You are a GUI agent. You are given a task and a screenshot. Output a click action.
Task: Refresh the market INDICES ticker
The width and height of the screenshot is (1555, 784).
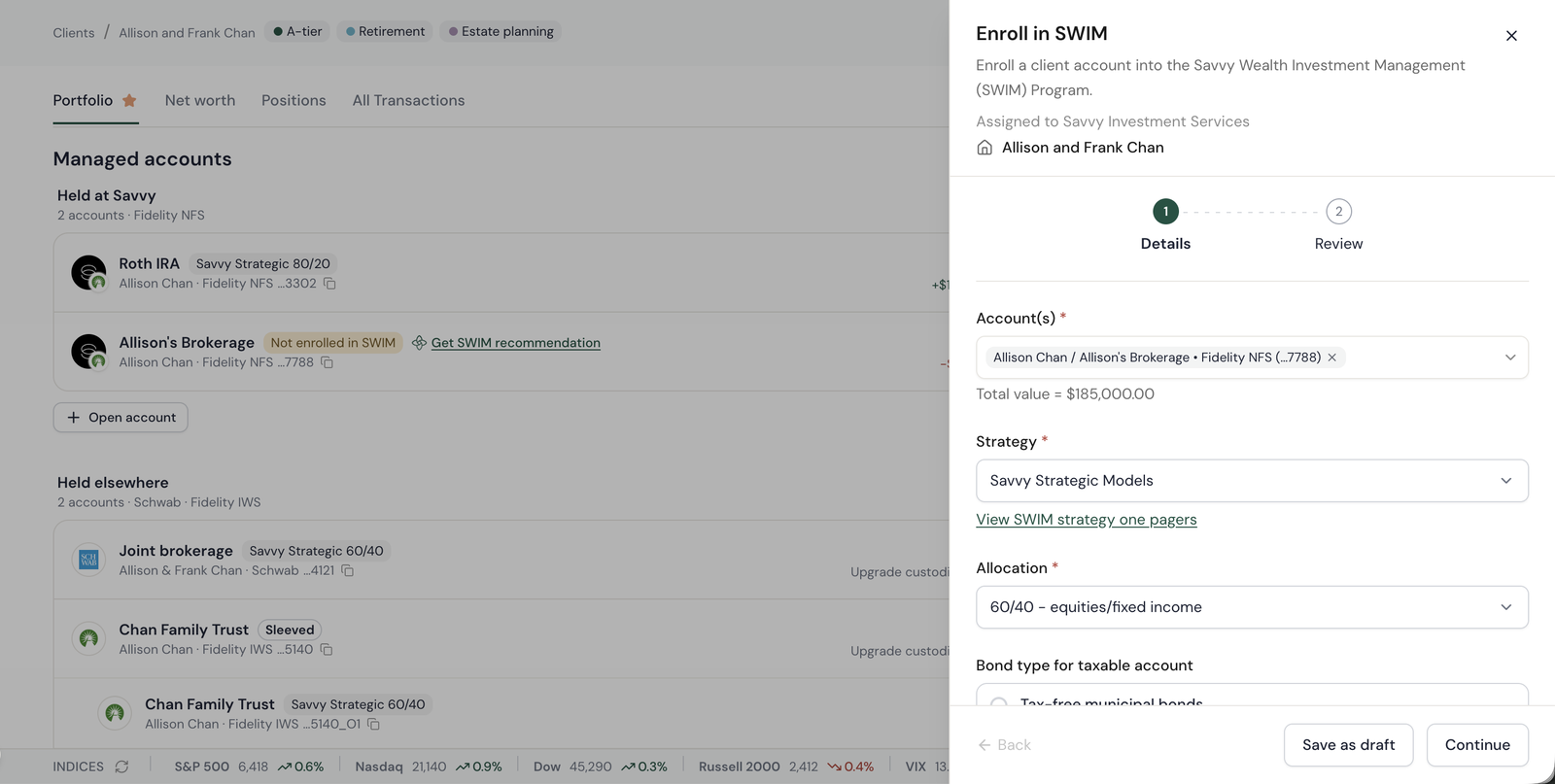(121, 767)
